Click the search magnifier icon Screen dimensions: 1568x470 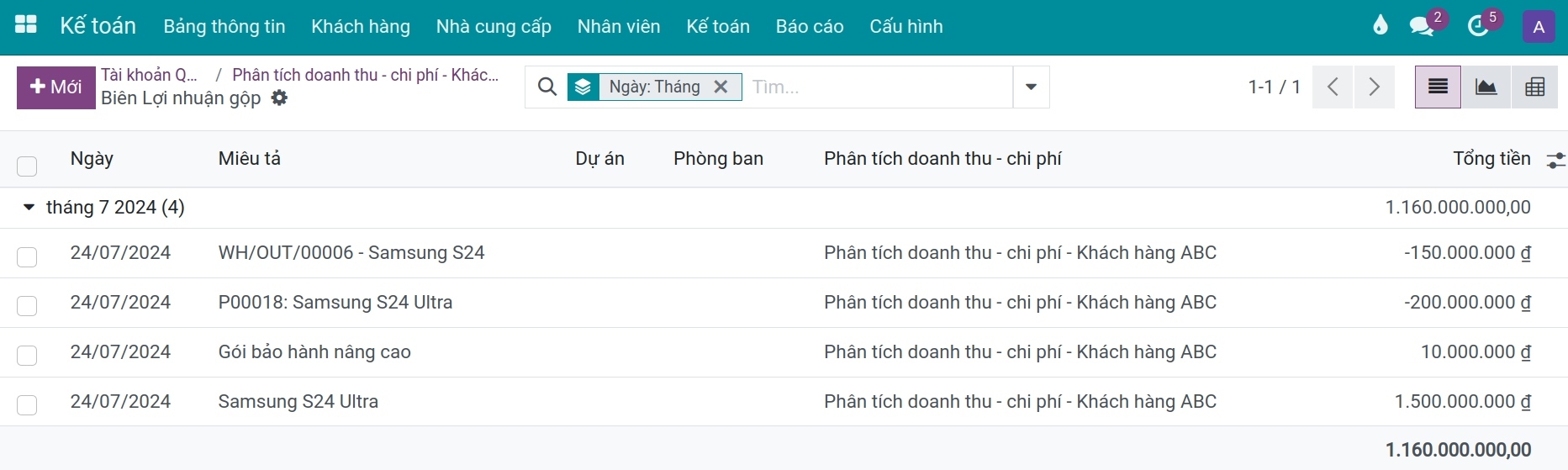[546, 87]
